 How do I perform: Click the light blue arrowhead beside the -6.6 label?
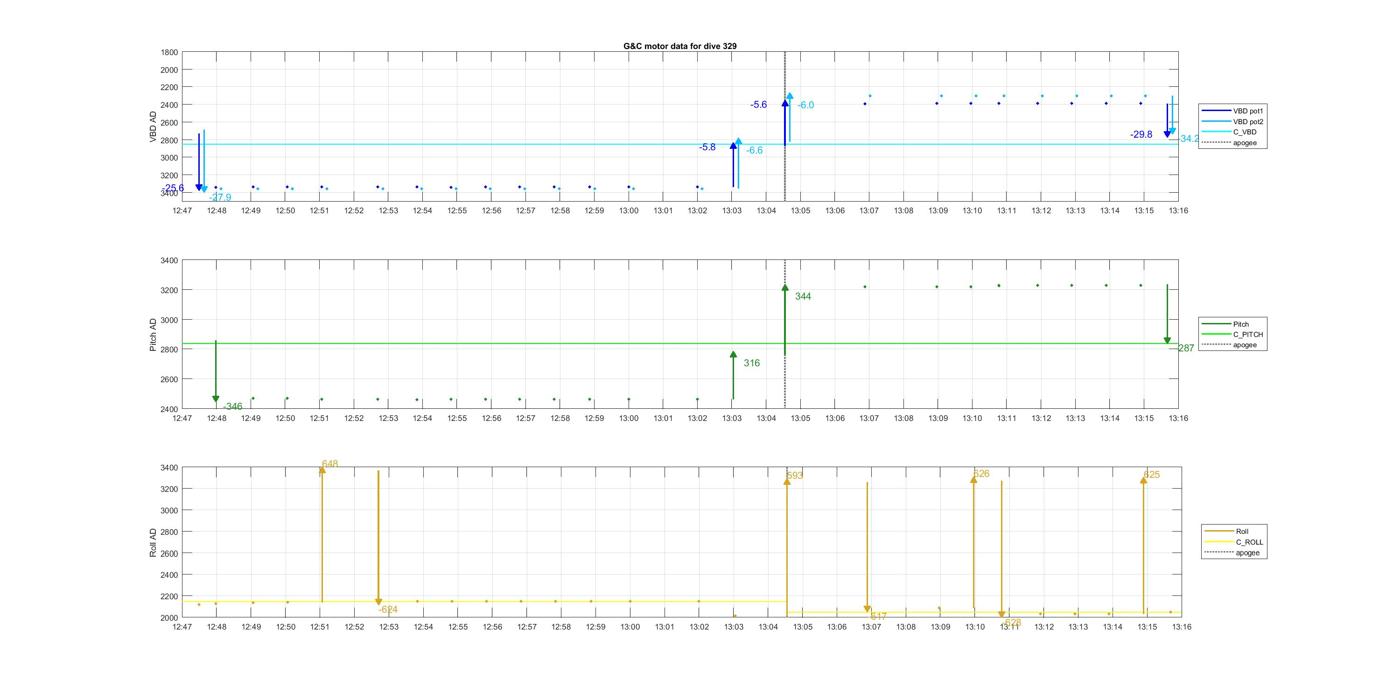[738, 142]
